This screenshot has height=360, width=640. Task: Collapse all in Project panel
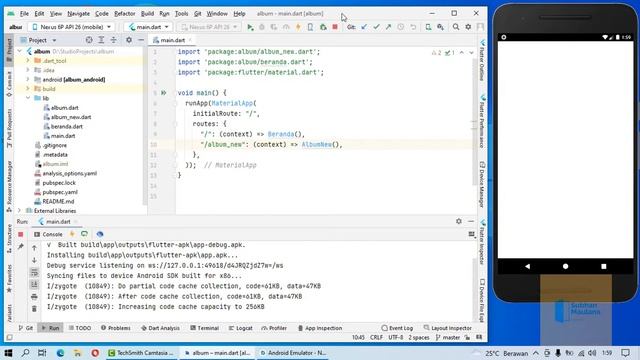point(113,40)
